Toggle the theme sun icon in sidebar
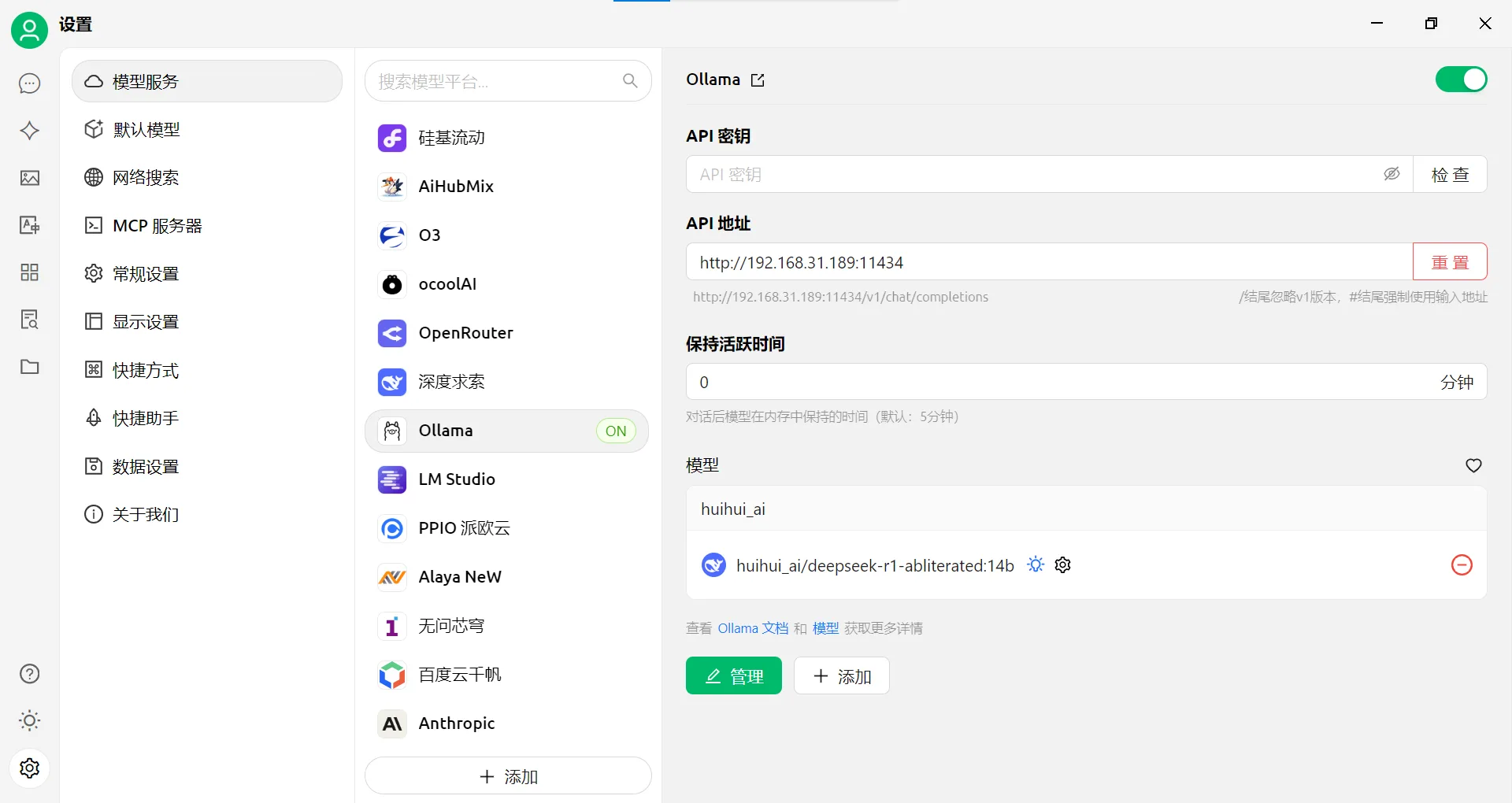This screenshot has height=803, width=1512. [x=30, y=720]
